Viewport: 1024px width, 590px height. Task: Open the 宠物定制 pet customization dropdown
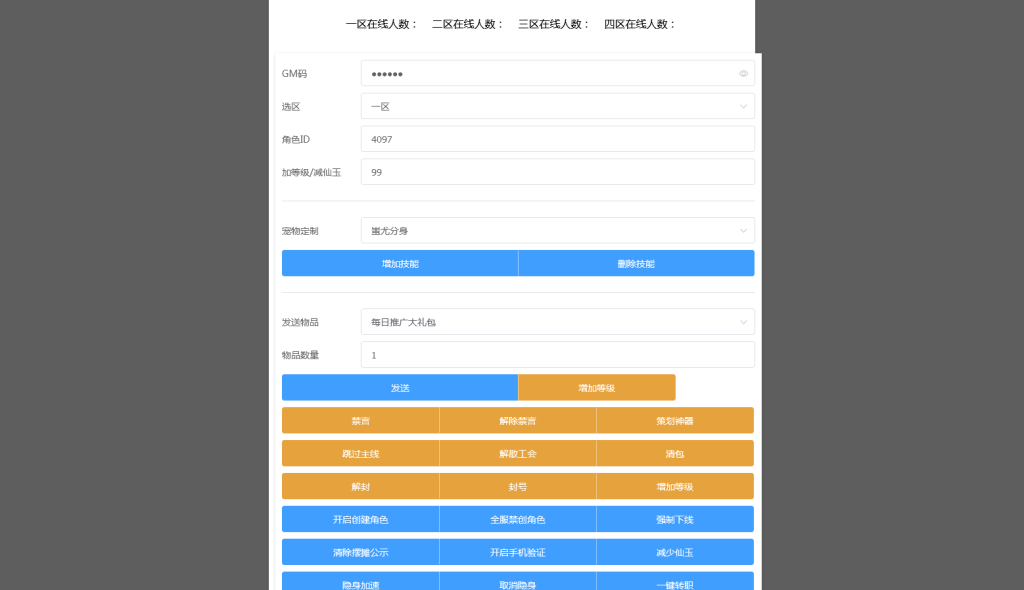pos(557,230)
